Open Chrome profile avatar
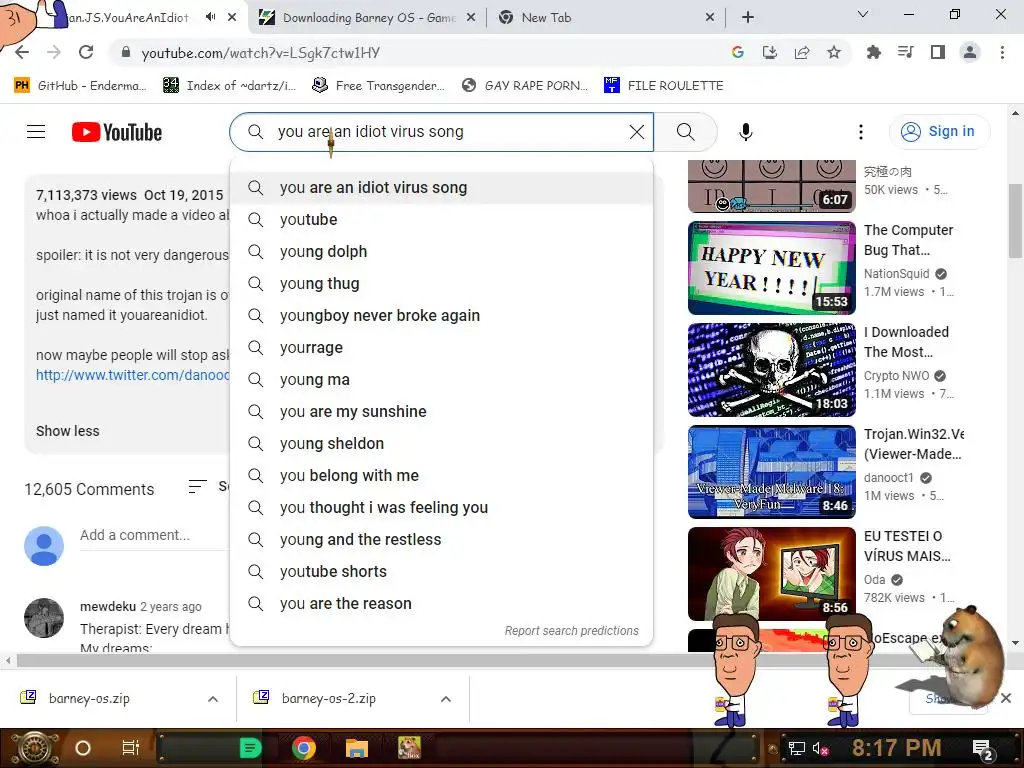 (970, 52)
